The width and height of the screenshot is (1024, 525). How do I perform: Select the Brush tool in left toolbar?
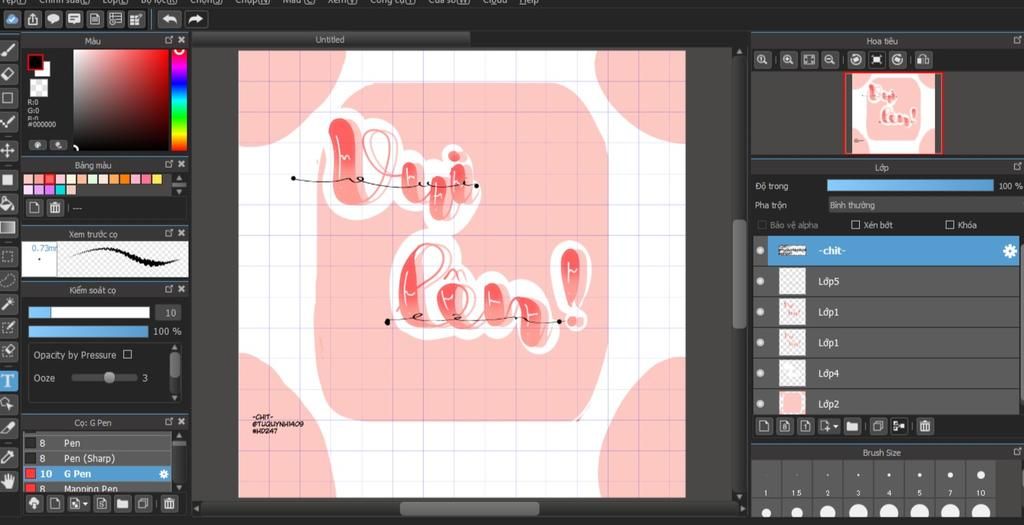click(8, 50)
